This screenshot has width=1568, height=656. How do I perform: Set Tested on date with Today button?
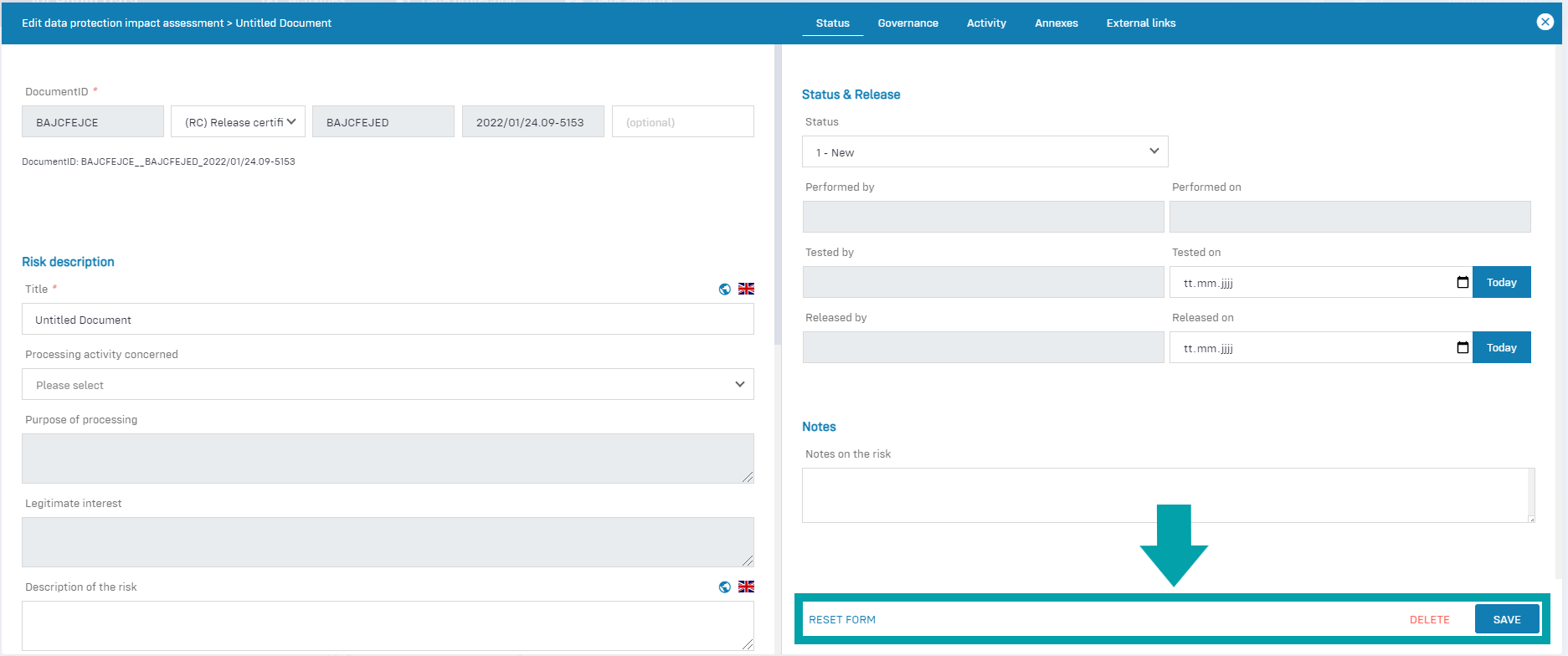tap(1501, 283)
